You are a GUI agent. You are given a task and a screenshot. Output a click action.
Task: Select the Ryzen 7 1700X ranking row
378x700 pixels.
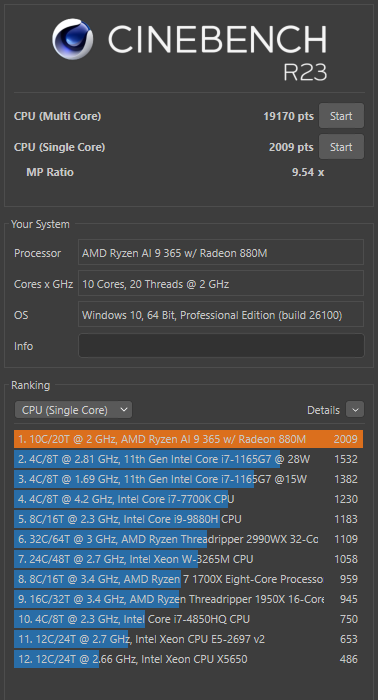click(188, 579)
